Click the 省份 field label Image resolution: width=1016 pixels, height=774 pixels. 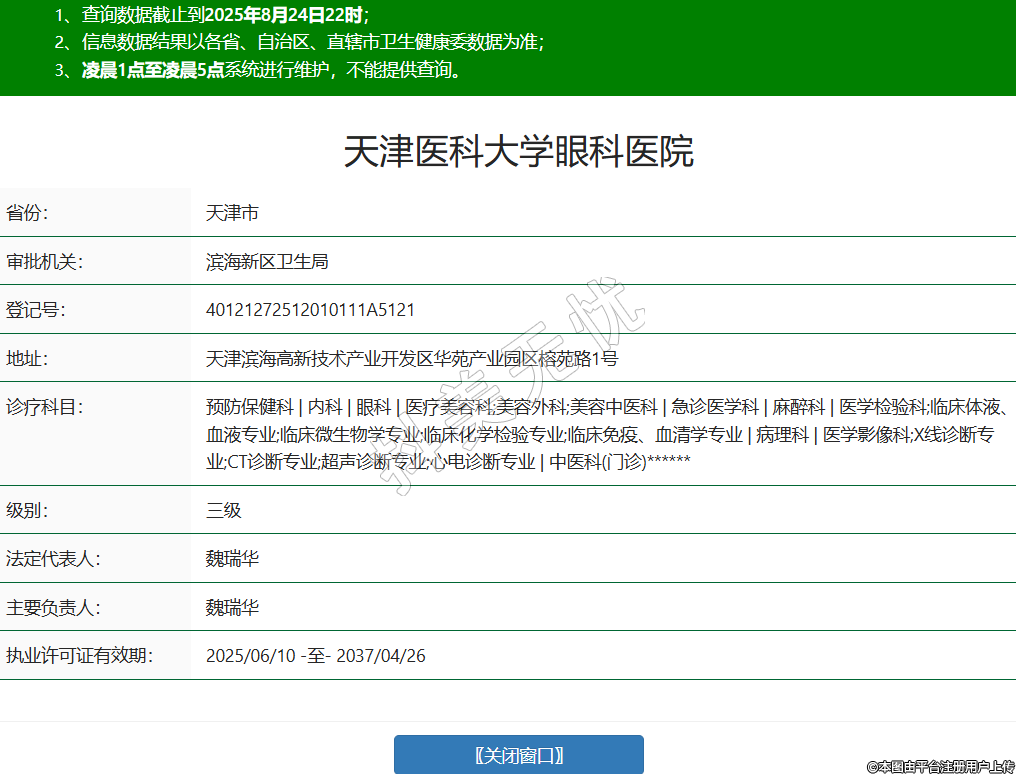click(x=28, y=213)
